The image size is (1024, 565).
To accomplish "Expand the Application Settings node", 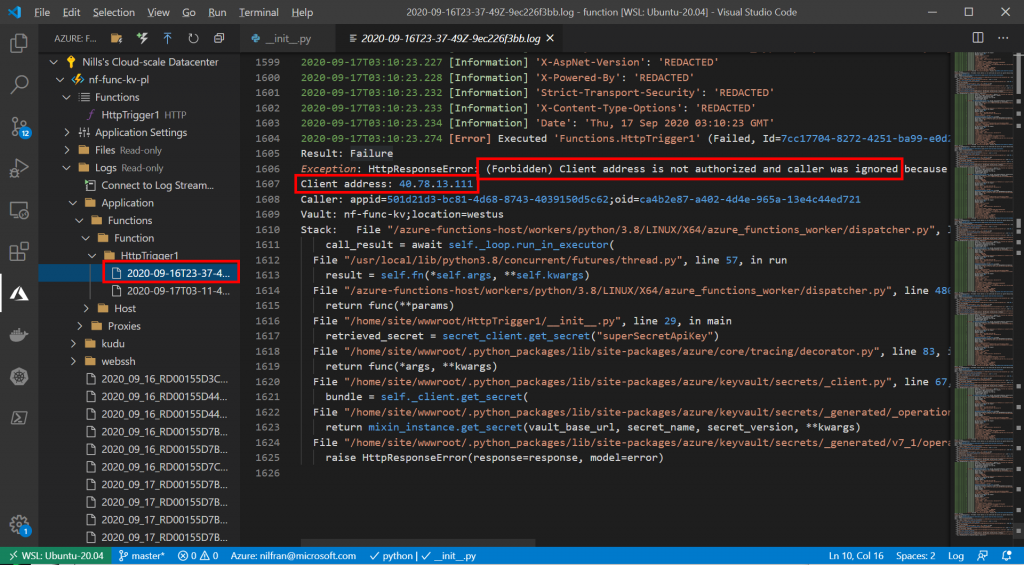I will pos(67,133).
